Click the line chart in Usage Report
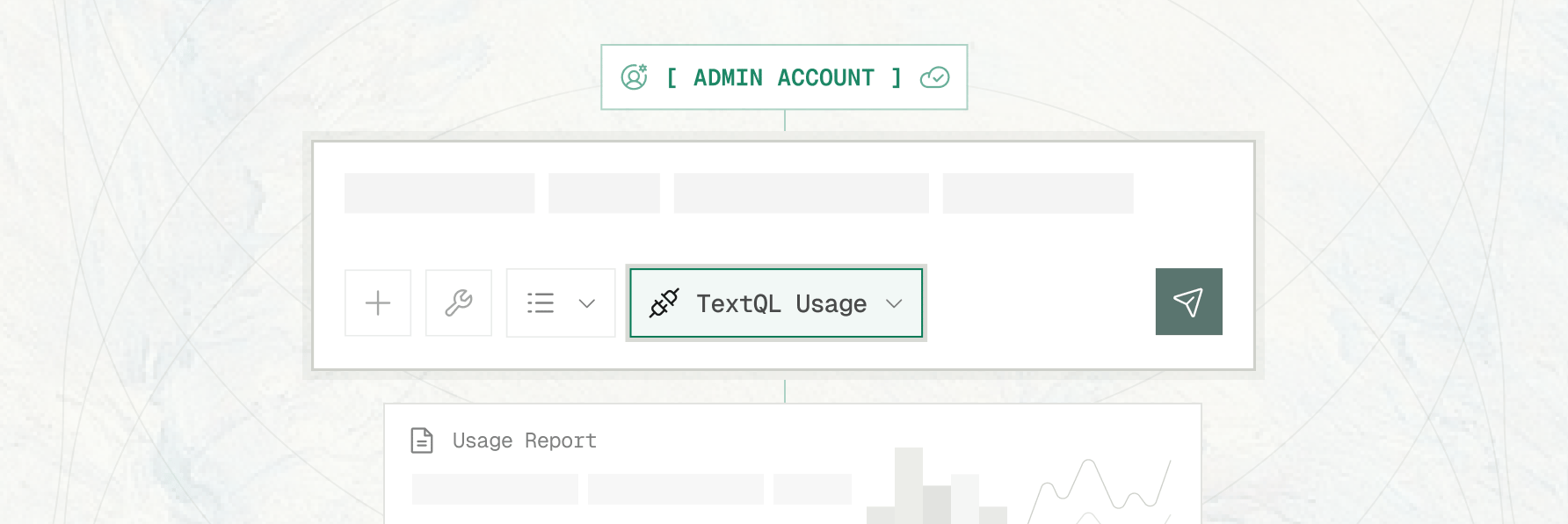 pyautogui.click(x=1100, y=491)
